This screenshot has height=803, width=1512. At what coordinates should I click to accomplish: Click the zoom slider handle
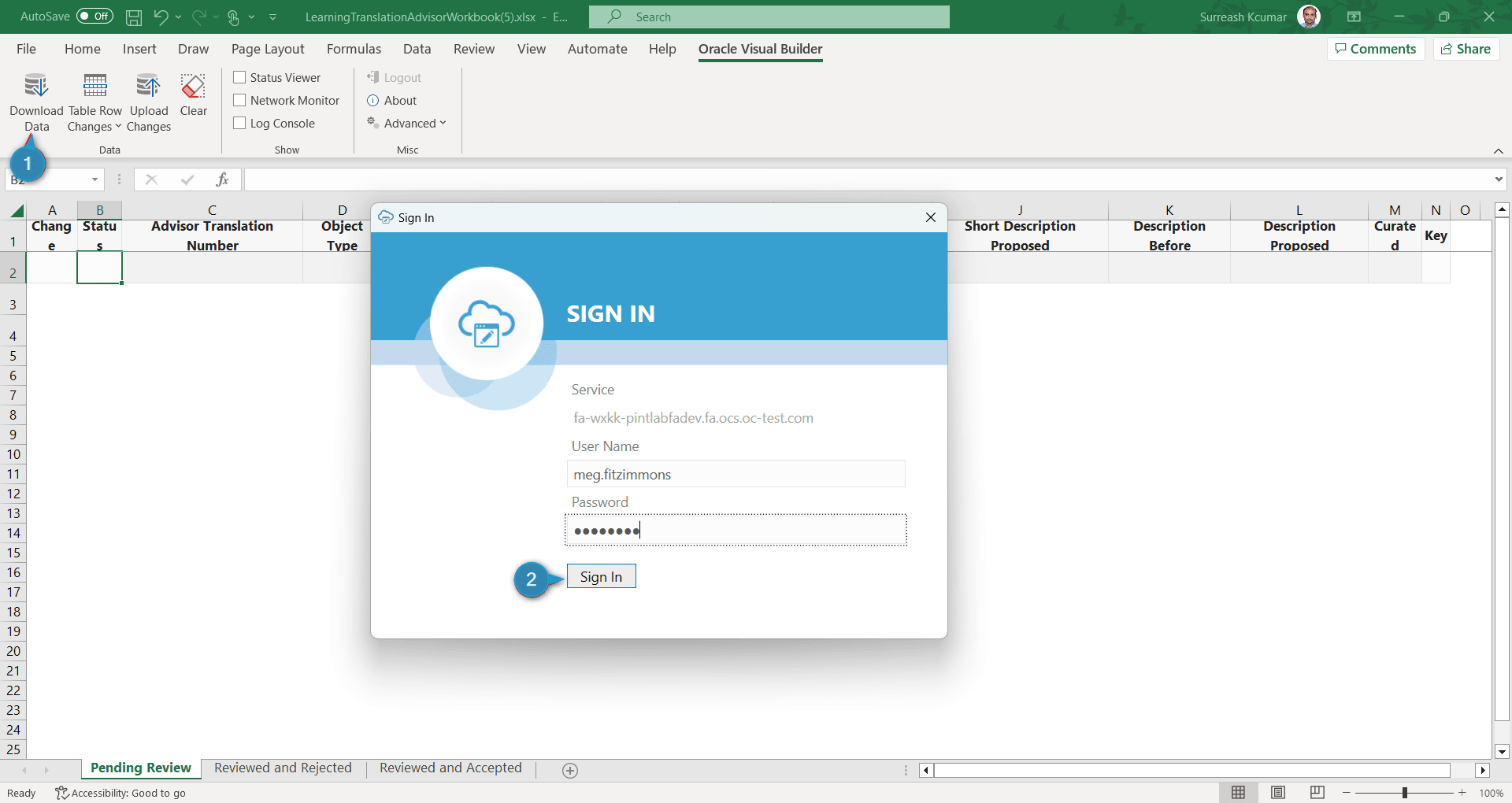(1405, 793)
